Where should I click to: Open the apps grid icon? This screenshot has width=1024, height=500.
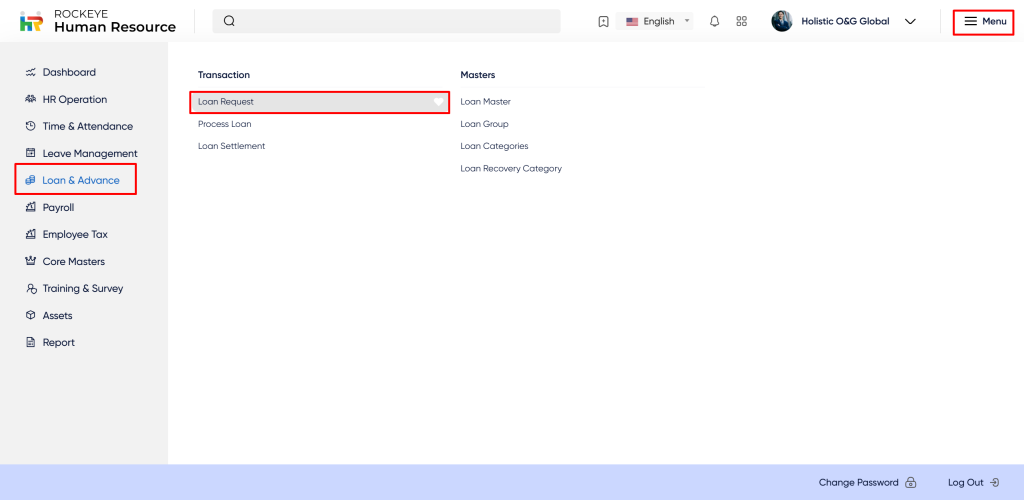741,21
